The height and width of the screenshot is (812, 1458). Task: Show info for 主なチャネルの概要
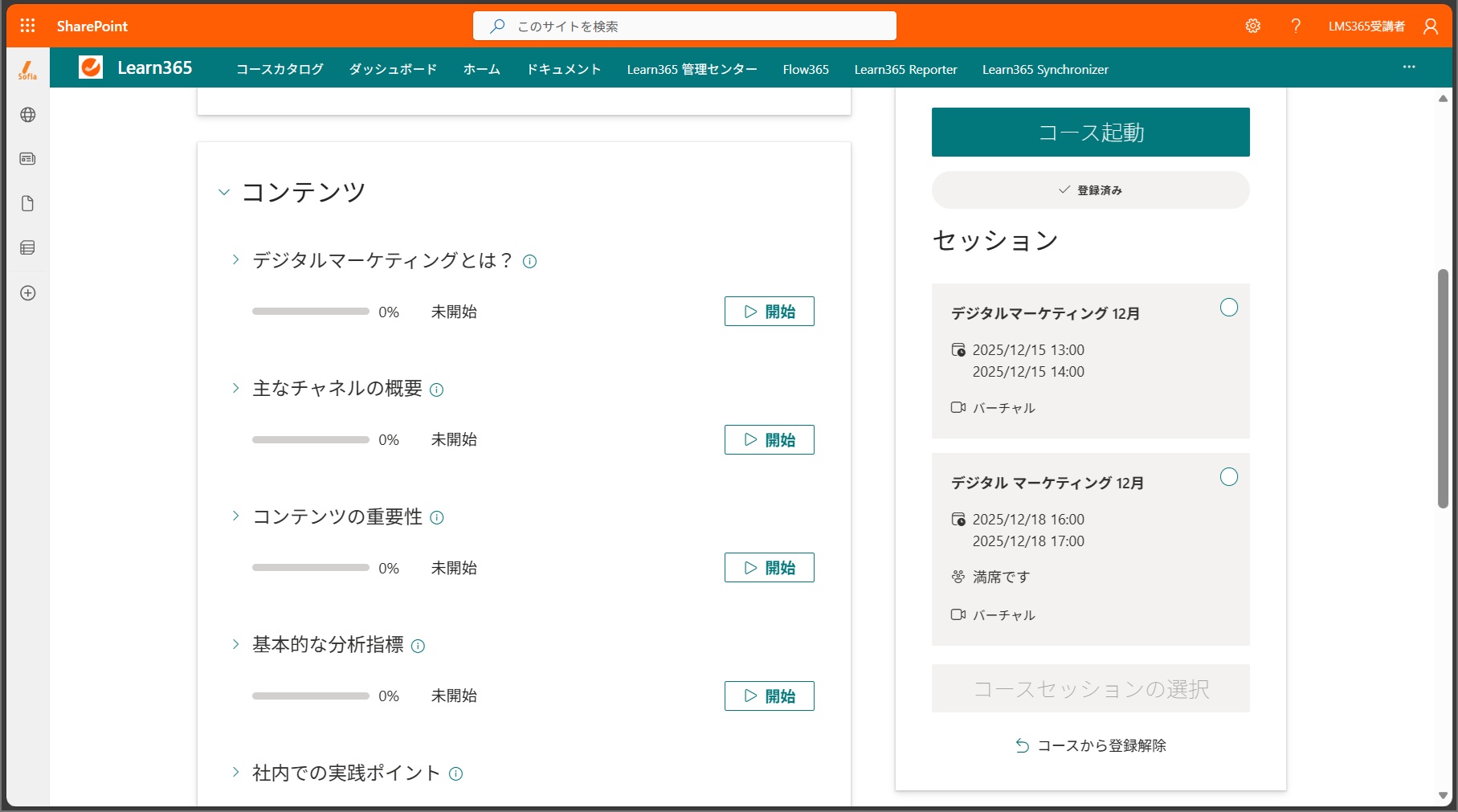(436, 390)
